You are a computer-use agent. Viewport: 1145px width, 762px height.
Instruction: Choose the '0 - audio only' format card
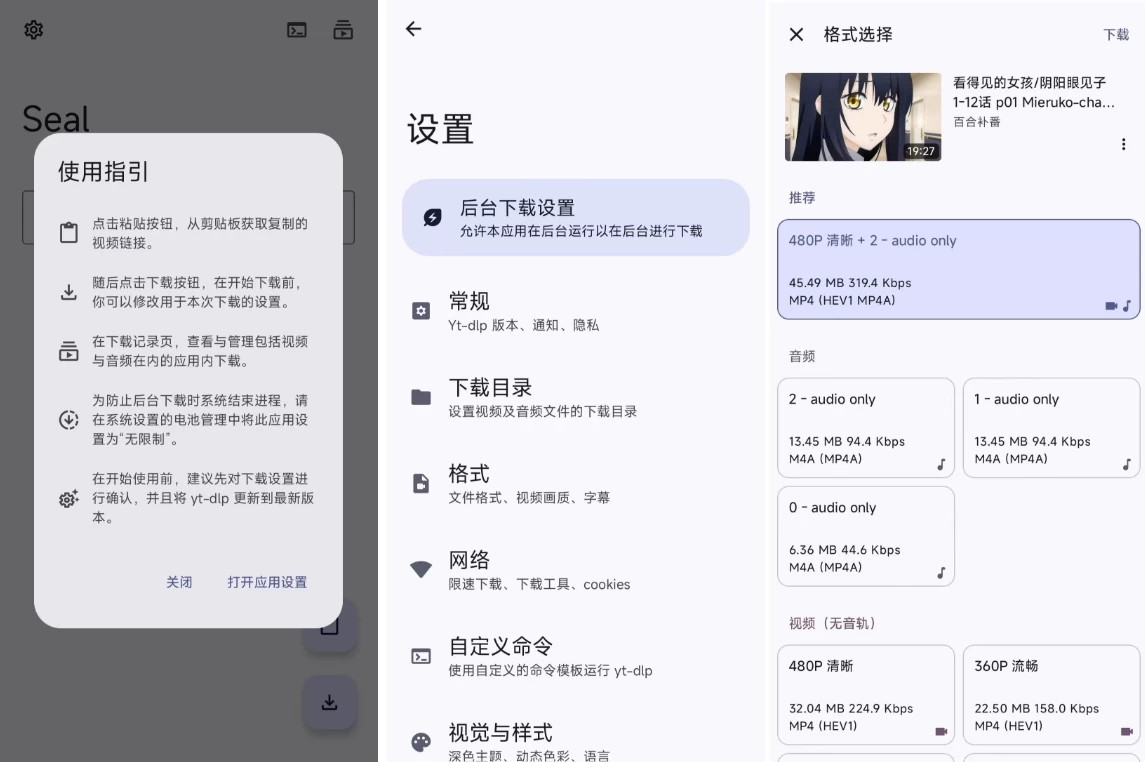(x=865, y=536)
